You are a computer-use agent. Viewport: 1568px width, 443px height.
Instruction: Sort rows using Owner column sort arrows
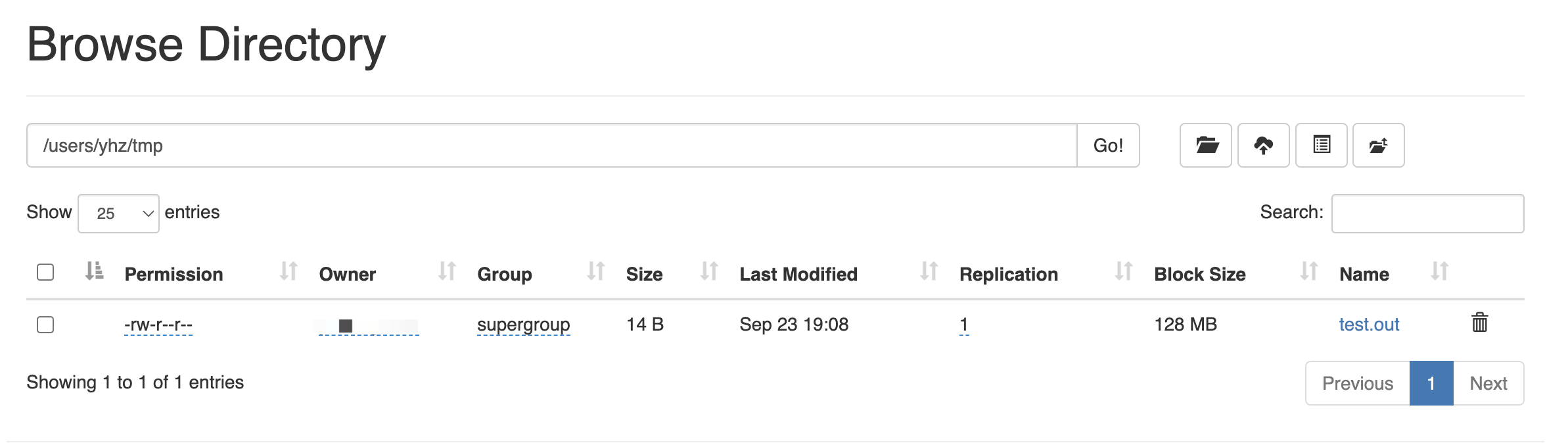(x=447, y=271)
